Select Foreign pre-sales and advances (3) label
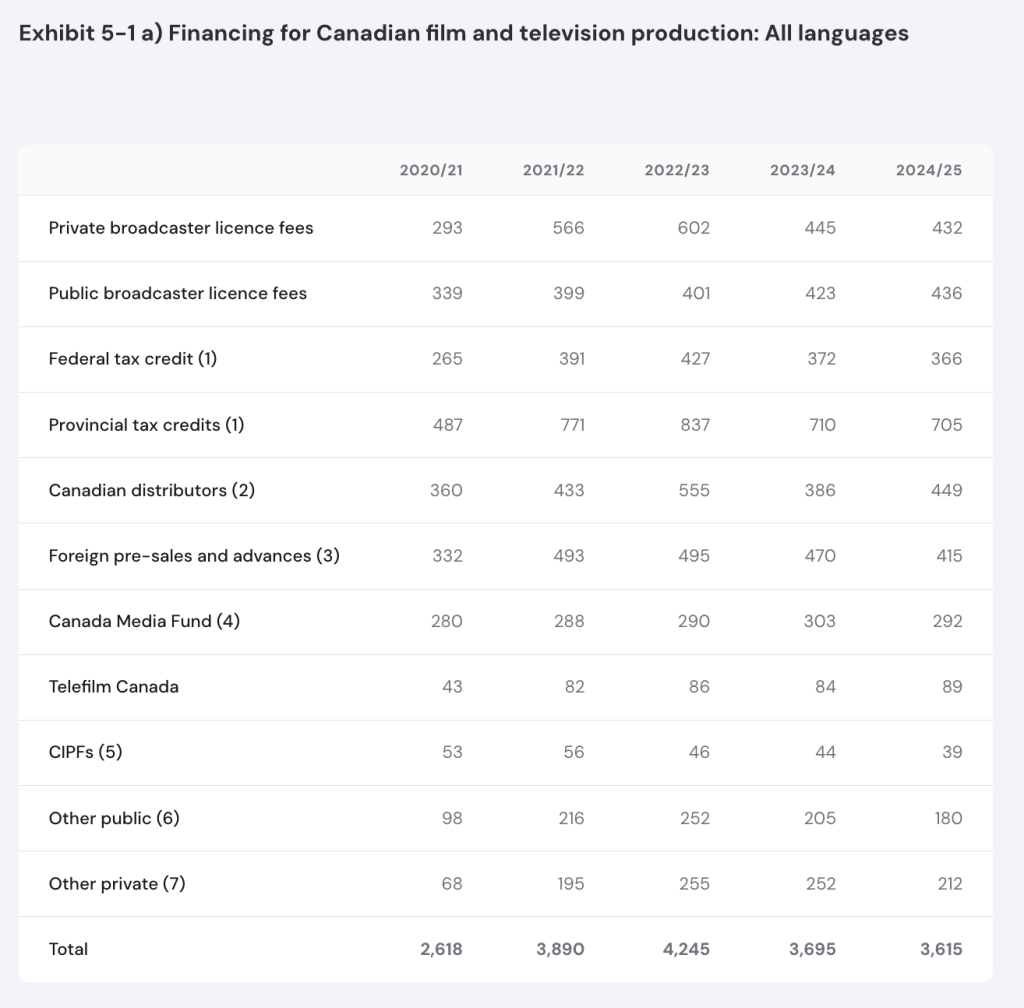 (x=194, y=556)
